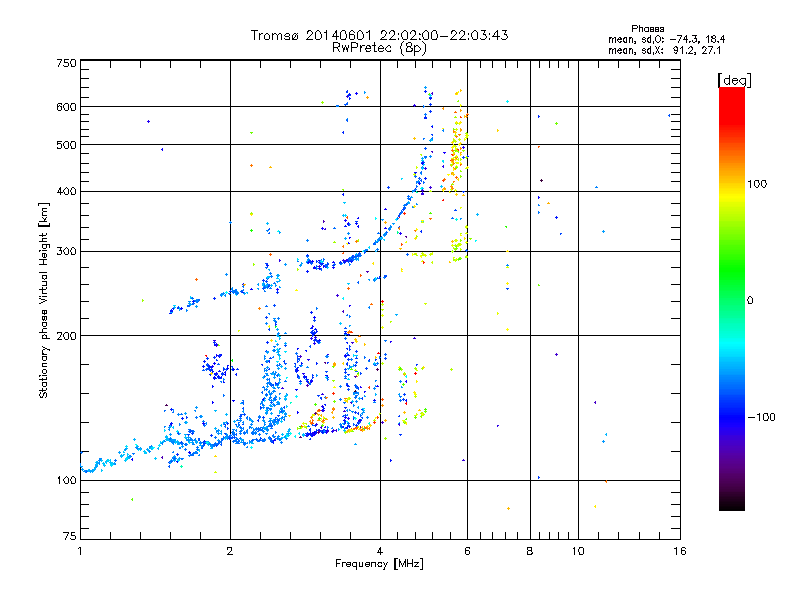Image resolution: width=800 pixels, height=600 pixels.
Task: Select the "Frequency [MHz]" axis title
Action: [x=379, y=564]
